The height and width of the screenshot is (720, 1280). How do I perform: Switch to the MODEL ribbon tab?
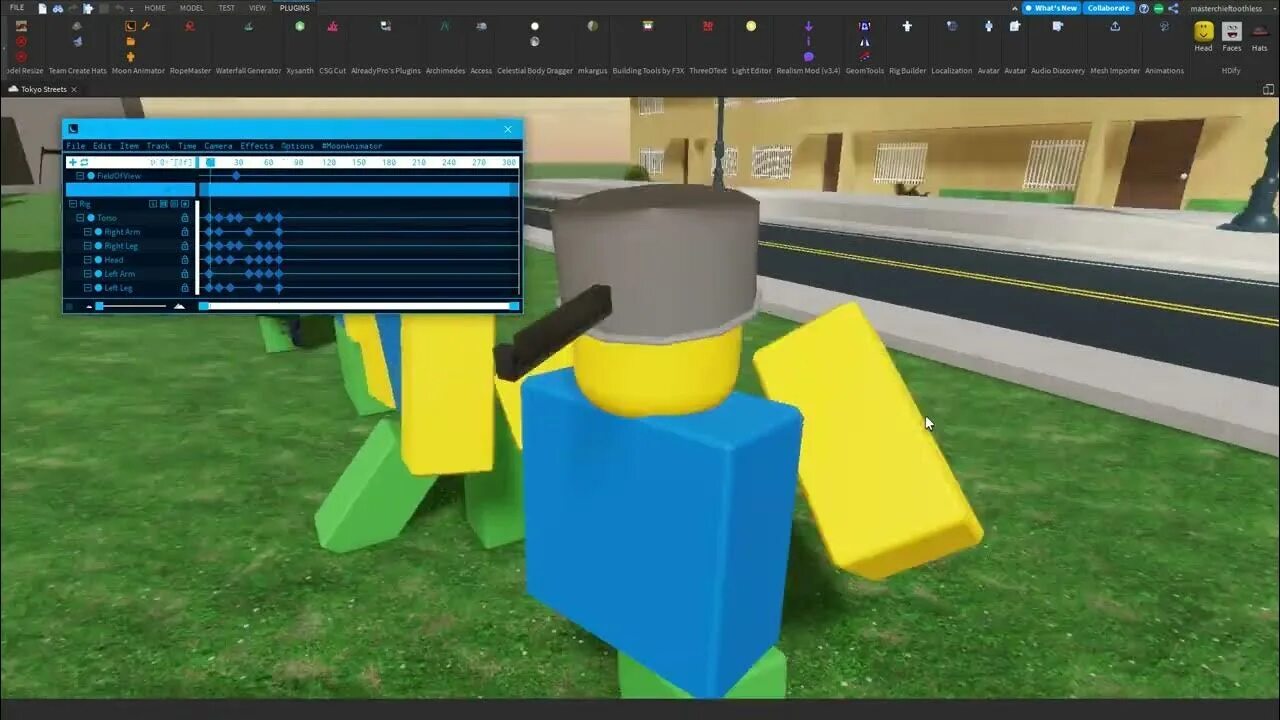click(191, 8)
